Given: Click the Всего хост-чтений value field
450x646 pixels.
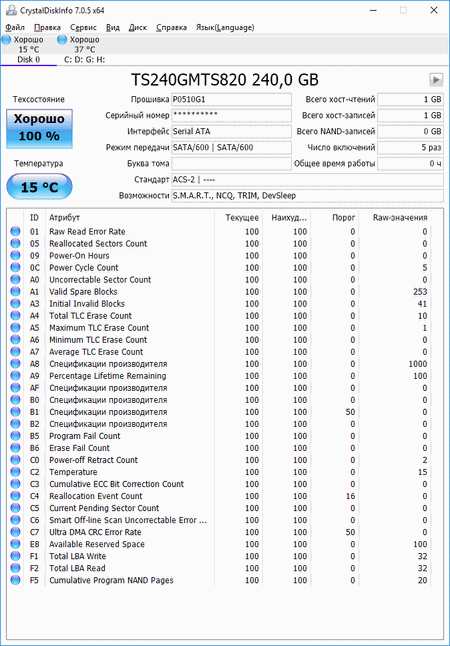Looking at the screenshot, I should (410, 99).
